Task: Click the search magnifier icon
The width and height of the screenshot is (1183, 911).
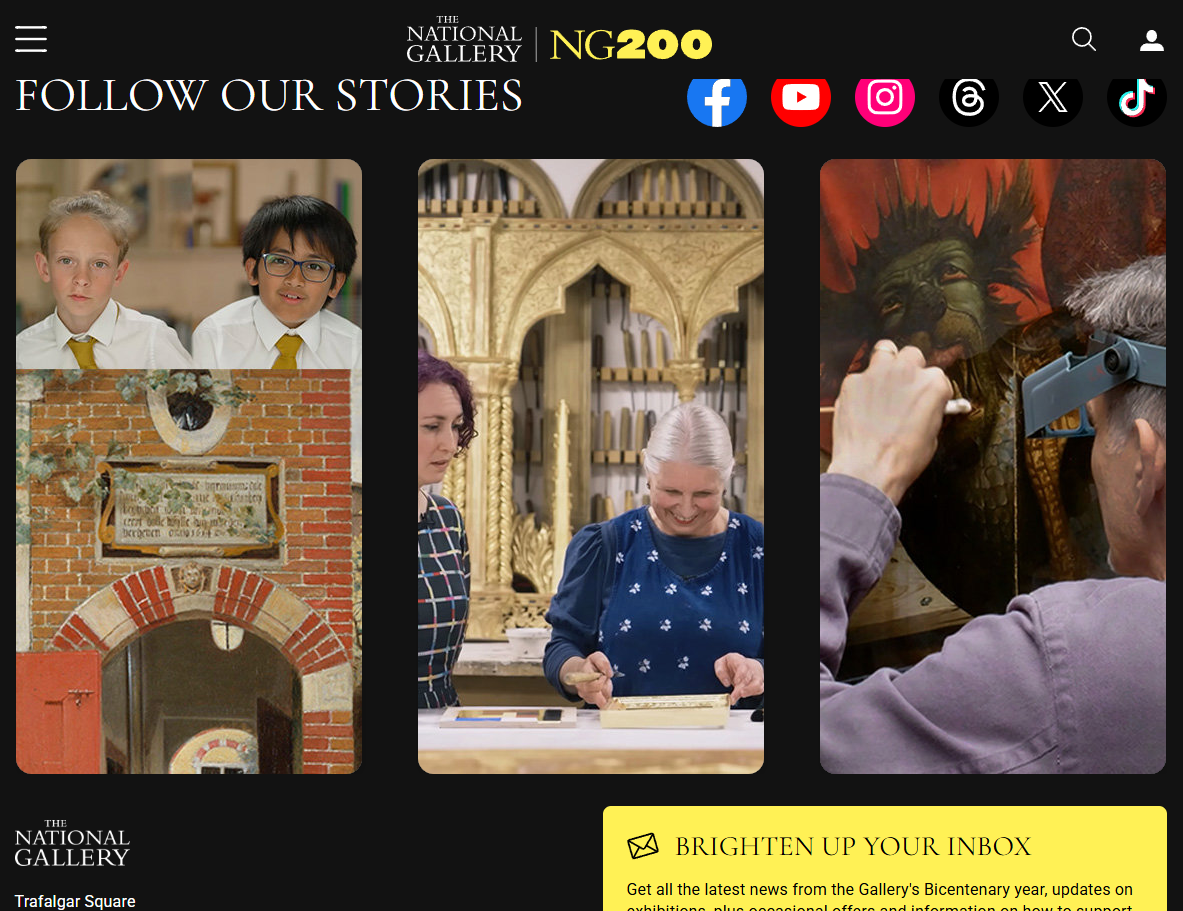Action: coord(1083,39)
